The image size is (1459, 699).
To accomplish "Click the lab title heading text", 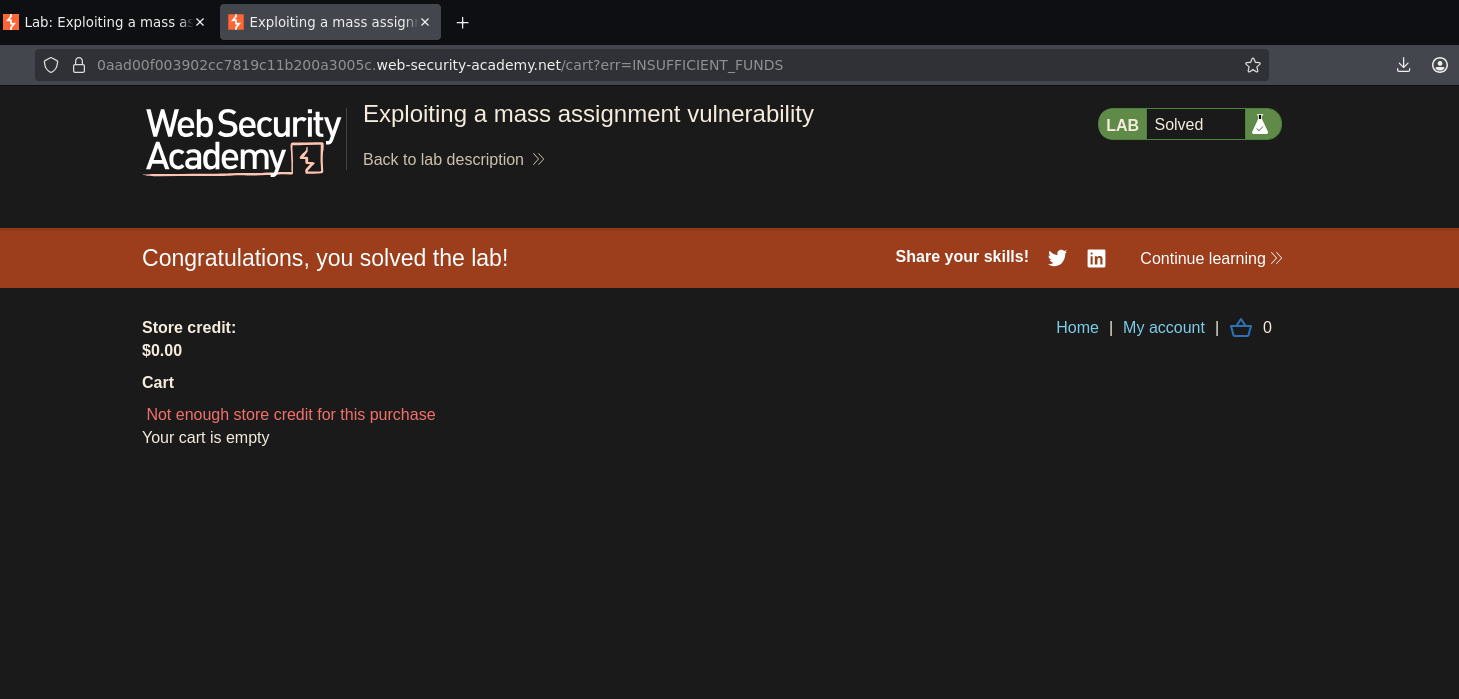I will click(x=588, y=114).
